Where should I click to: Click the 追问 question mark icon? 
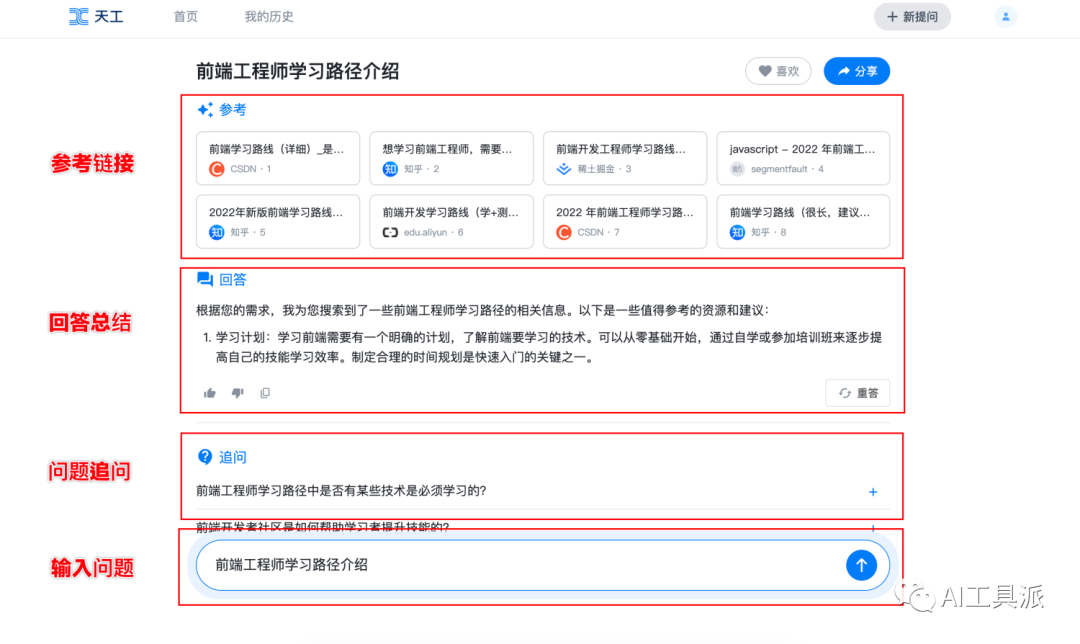[205, 457]
